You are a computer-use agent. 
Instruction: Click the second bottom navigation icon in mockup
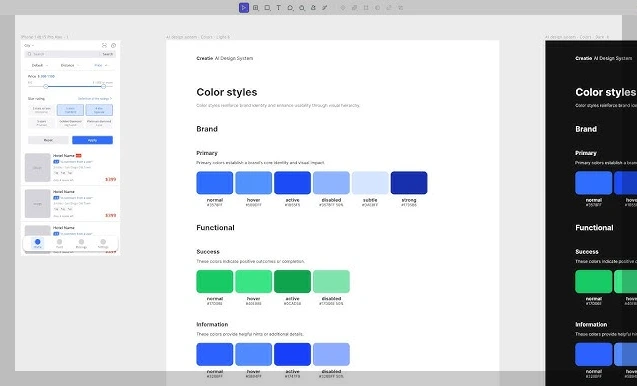pyautogui.click(x=59, y=243)
